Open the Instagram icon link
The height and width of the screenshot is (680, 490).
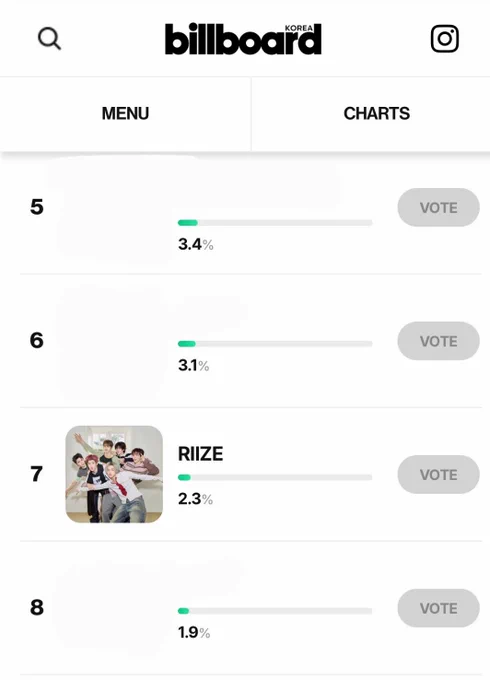(x=444, y=39)
